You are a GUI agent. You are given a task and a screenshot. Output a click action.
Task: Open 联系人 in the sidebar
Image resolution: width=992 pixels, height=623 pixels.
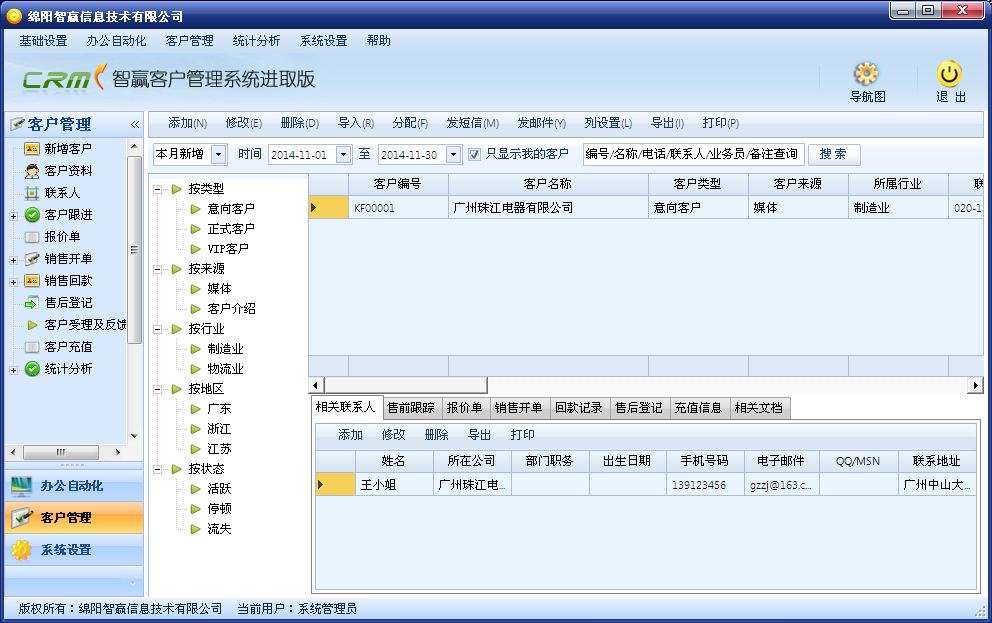(x=62, y=193)
